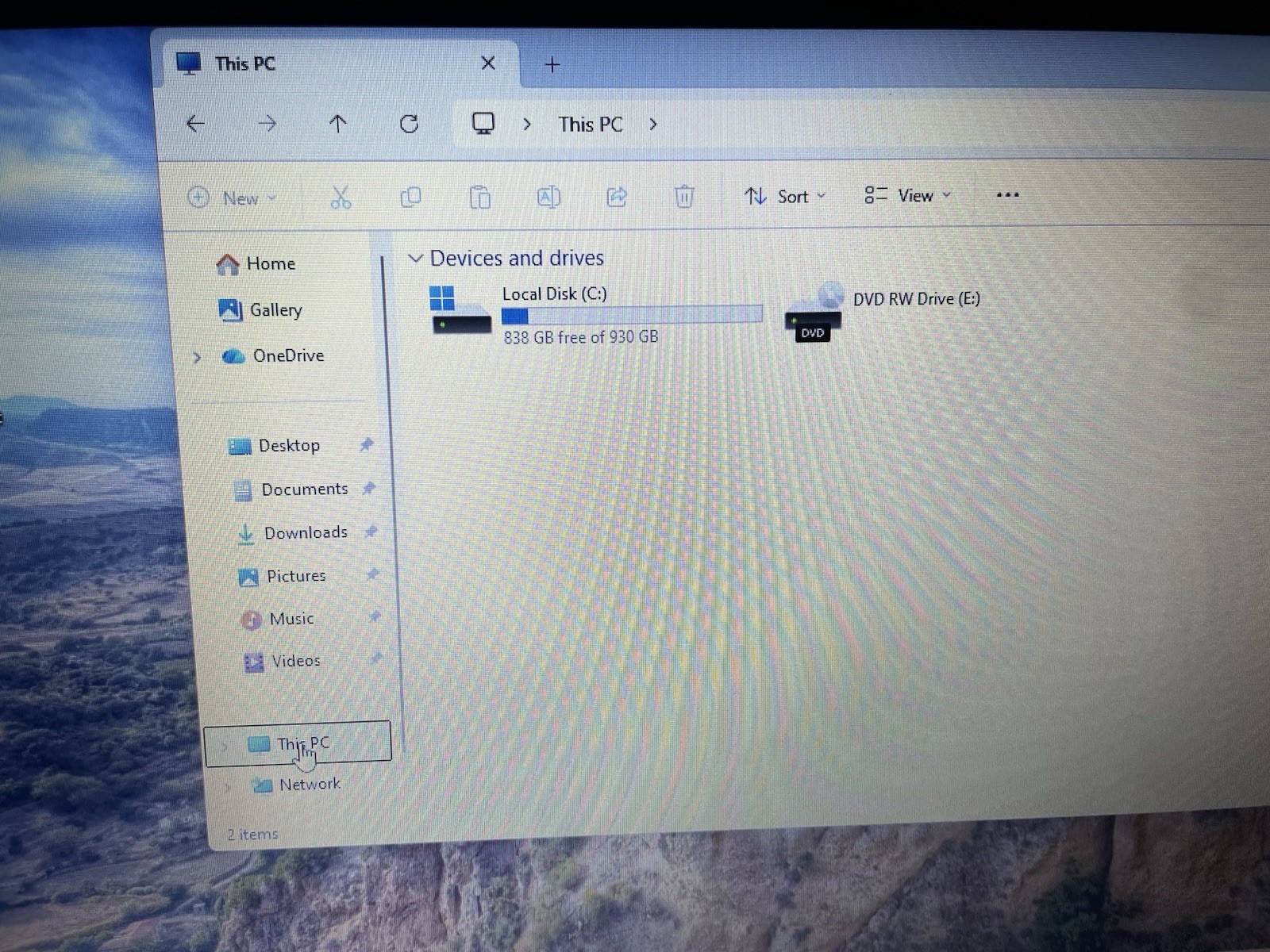Select the Local Disk (C:) drive icon
Image resolution: width=1270 pixels, height=952 pixels.
point(460,310)
